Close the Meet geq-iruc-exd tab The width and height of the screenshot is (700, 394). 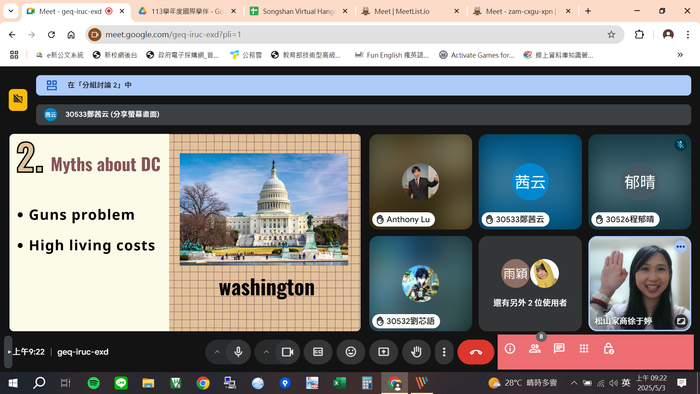(122, 11)
